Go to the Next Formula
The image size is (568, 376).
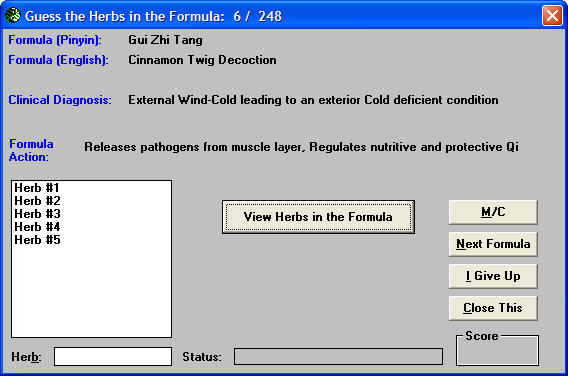point(493,244)
